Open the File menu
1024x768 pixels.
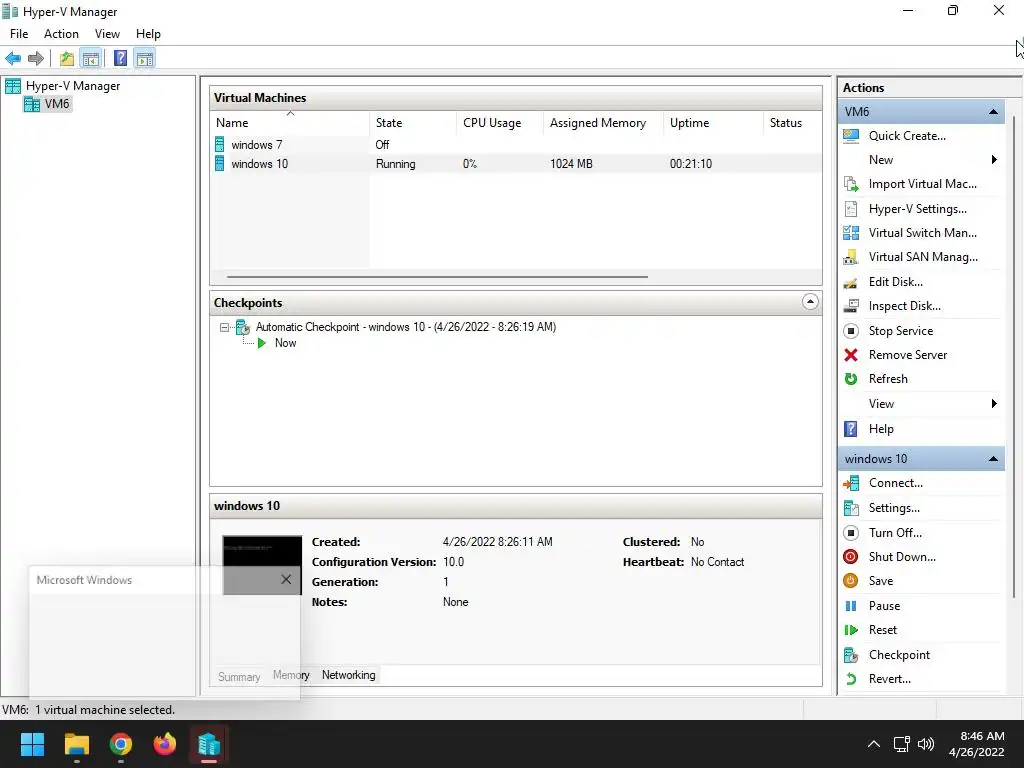(19, 34)
